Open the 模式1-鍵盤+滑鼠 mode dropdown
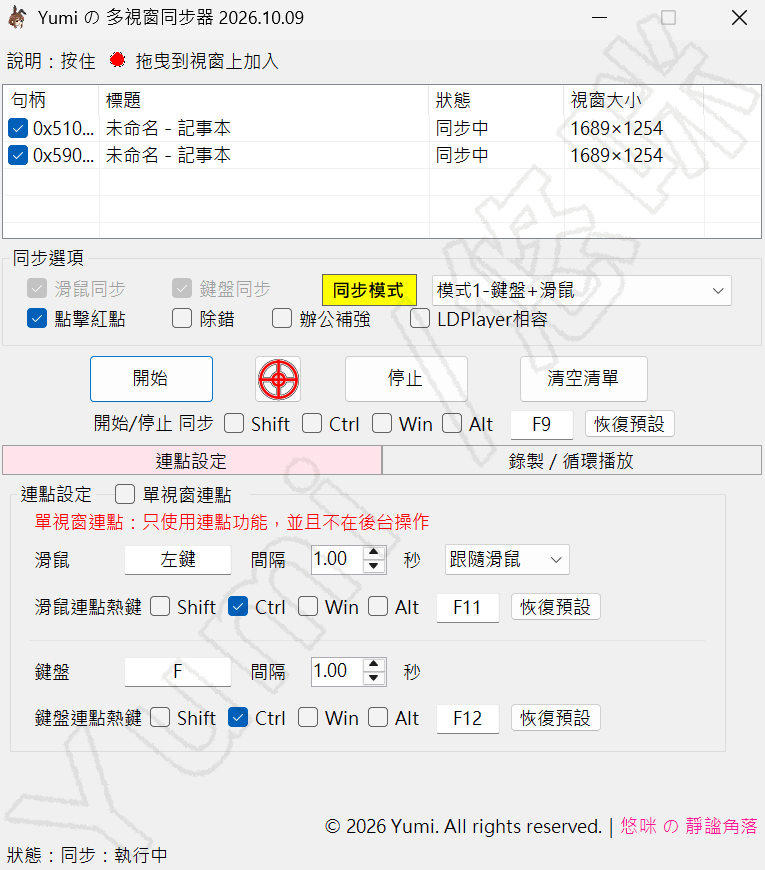 581,291
